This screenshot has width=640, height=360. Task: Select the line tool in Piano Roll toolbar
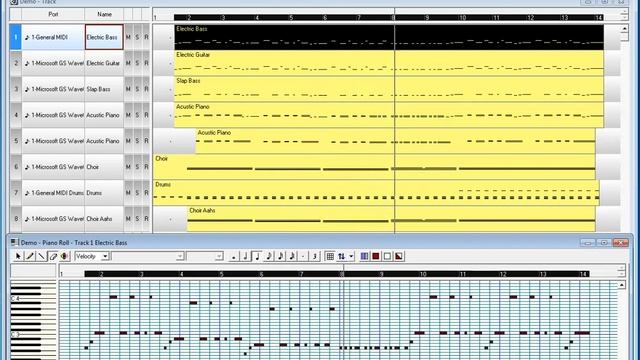pos(41,256)
